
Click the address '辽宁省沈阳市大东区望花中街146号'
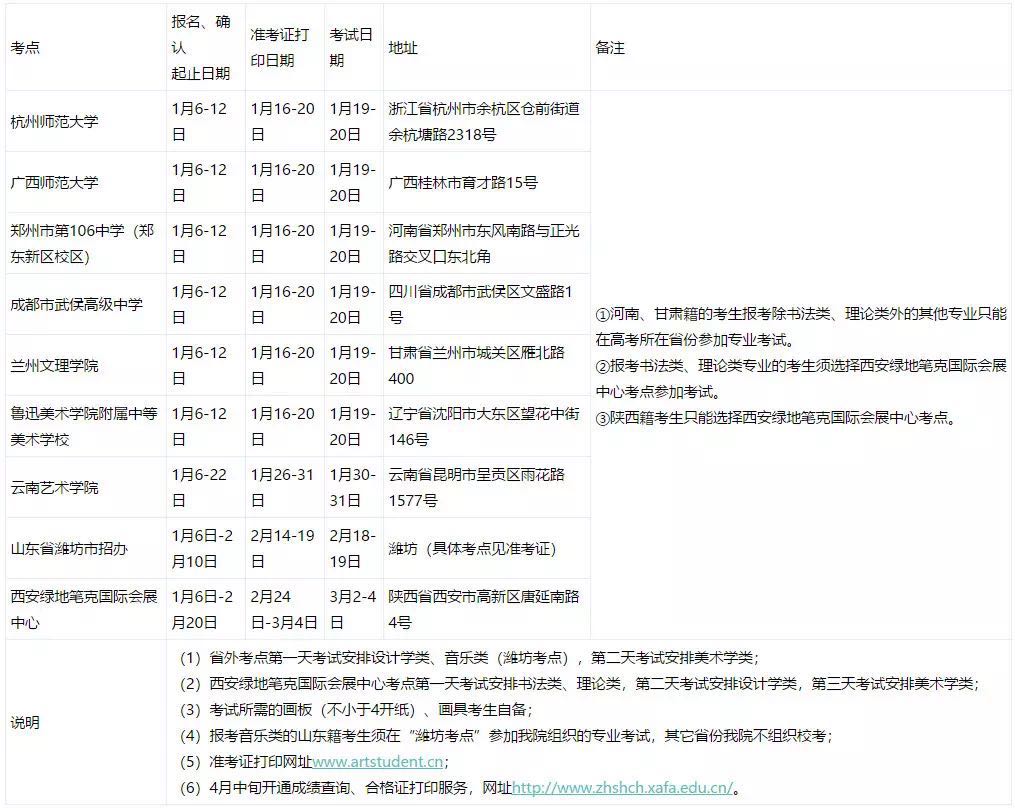coord(484,427)
